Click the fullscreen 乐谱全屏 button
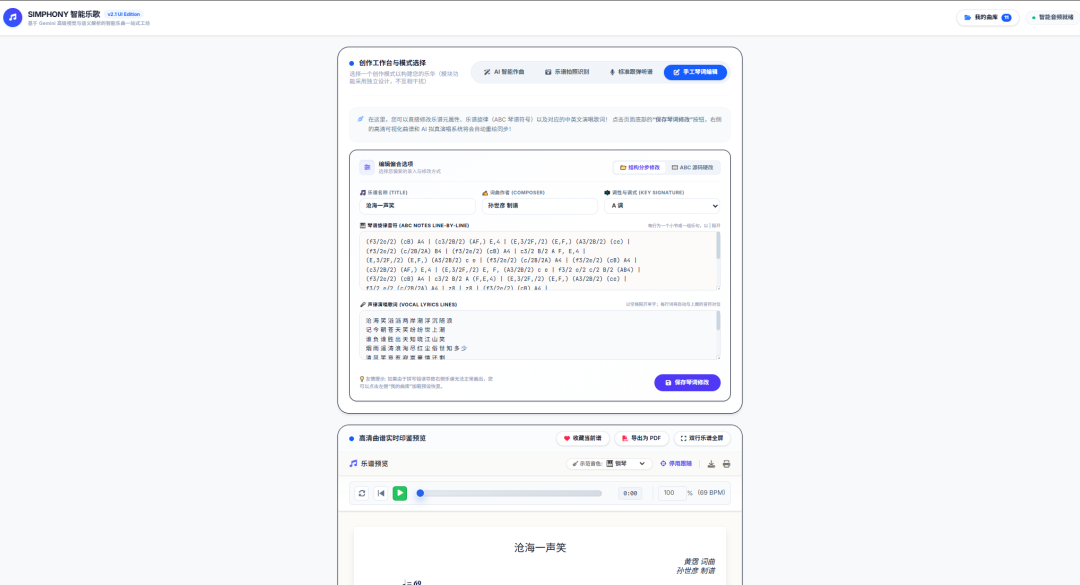Screen dimensions: 1080x585 point(702,438)
